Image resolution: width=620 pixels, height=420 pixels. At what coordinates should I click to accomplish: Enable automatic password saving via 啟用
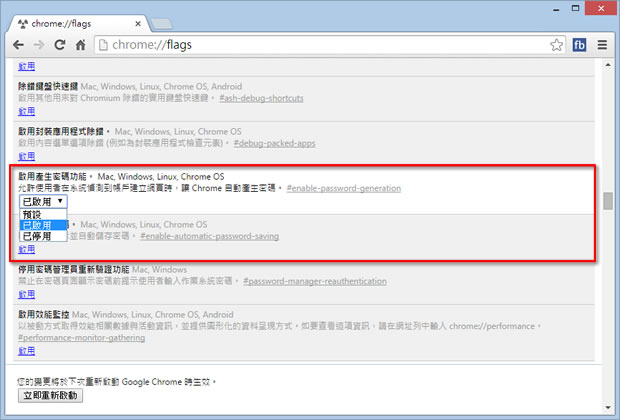[x=26, y=249]
